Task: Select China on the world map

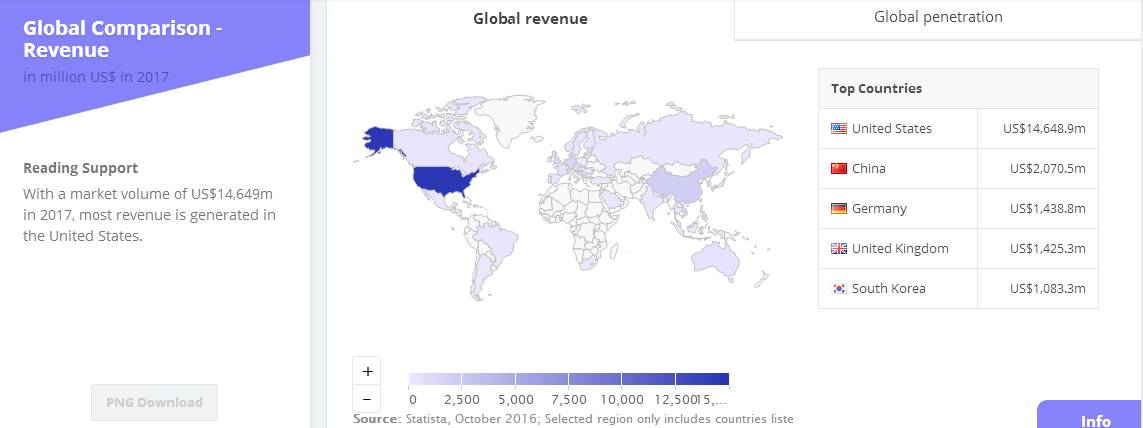Action: (675, 183)
